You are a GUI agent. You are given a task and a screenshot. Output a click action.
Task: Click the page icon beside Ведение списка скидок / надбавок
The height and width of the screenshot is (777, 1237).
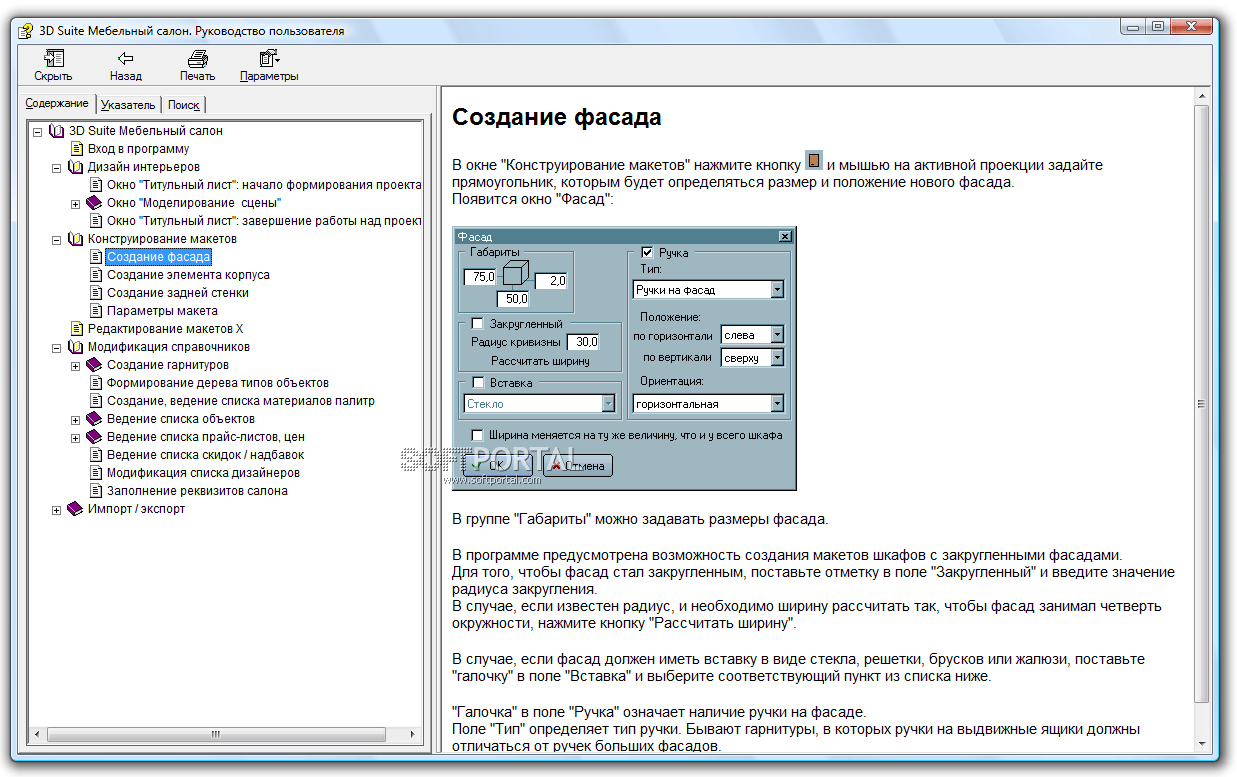(x=96, y=455)
